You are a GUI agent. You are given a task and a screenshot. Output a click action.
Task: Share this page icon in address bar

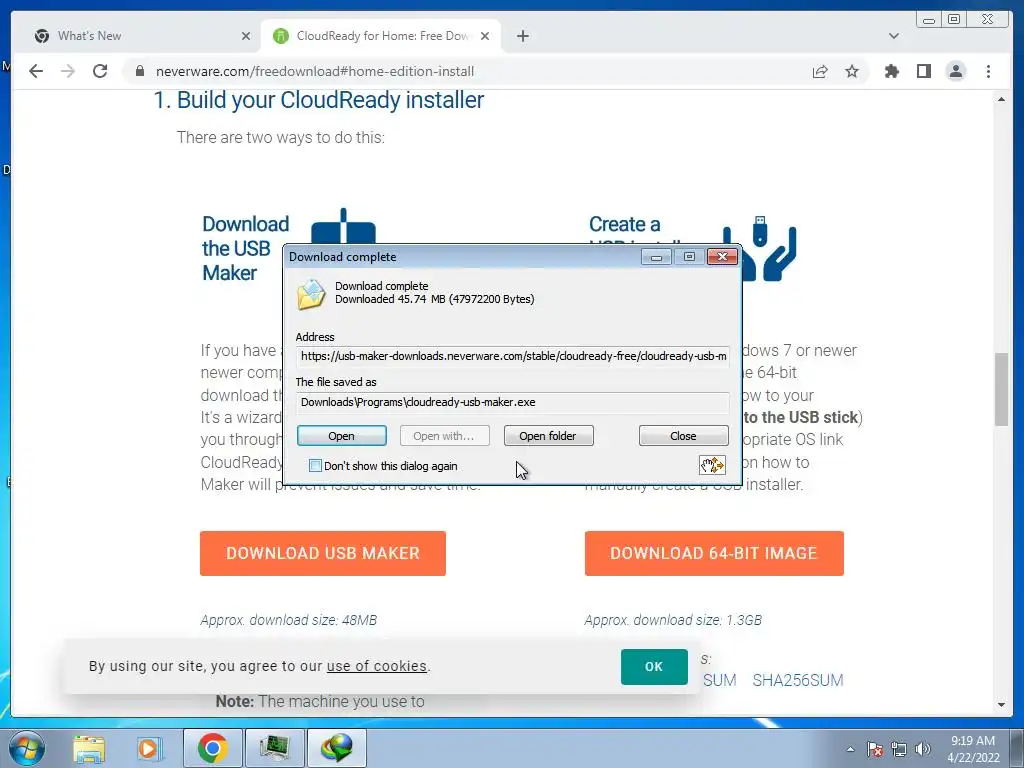click(820, 71)
